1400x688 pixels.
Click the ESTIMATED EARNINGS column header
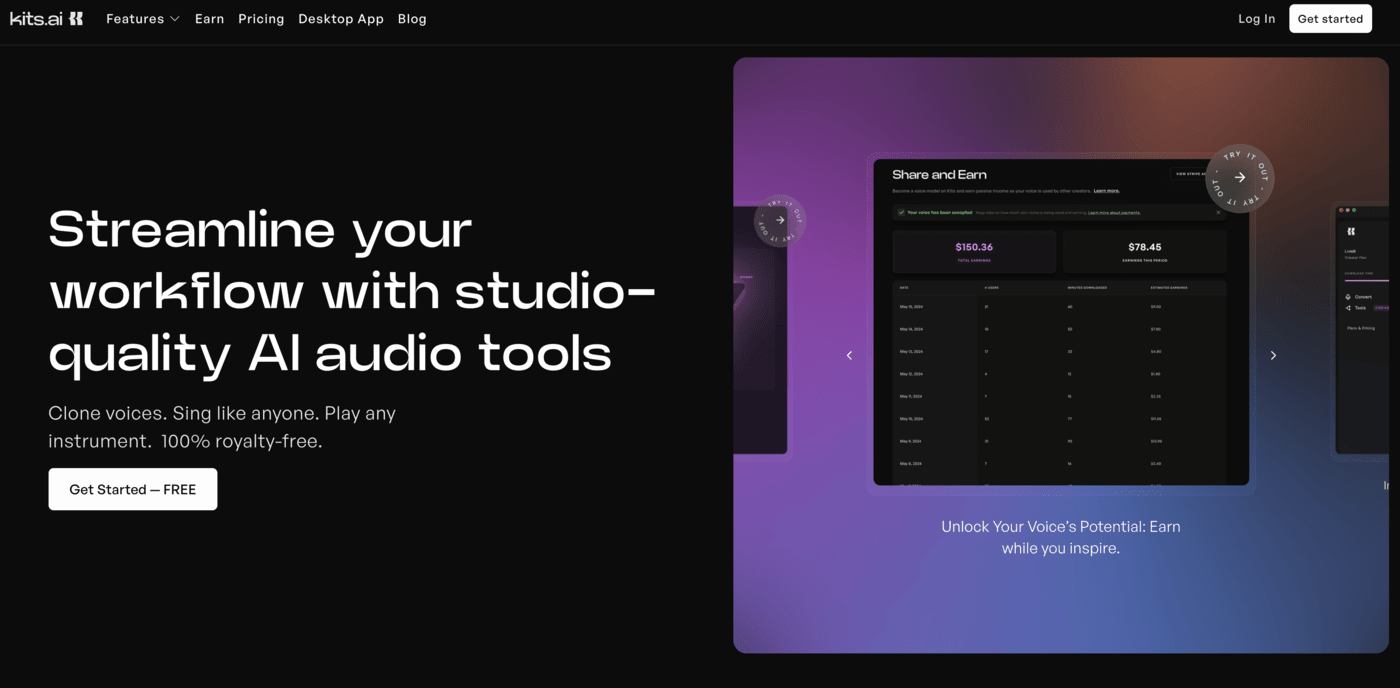pyautogui.click(x=1169, y=288)
